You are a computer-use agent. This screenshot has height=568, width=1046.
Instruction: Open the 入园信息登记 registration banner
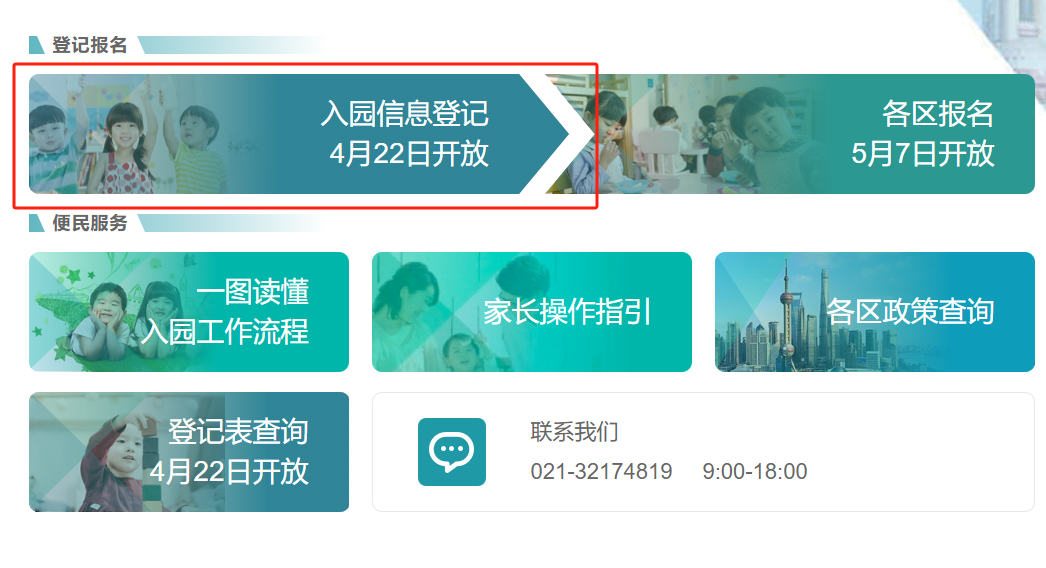pos(298,134)
